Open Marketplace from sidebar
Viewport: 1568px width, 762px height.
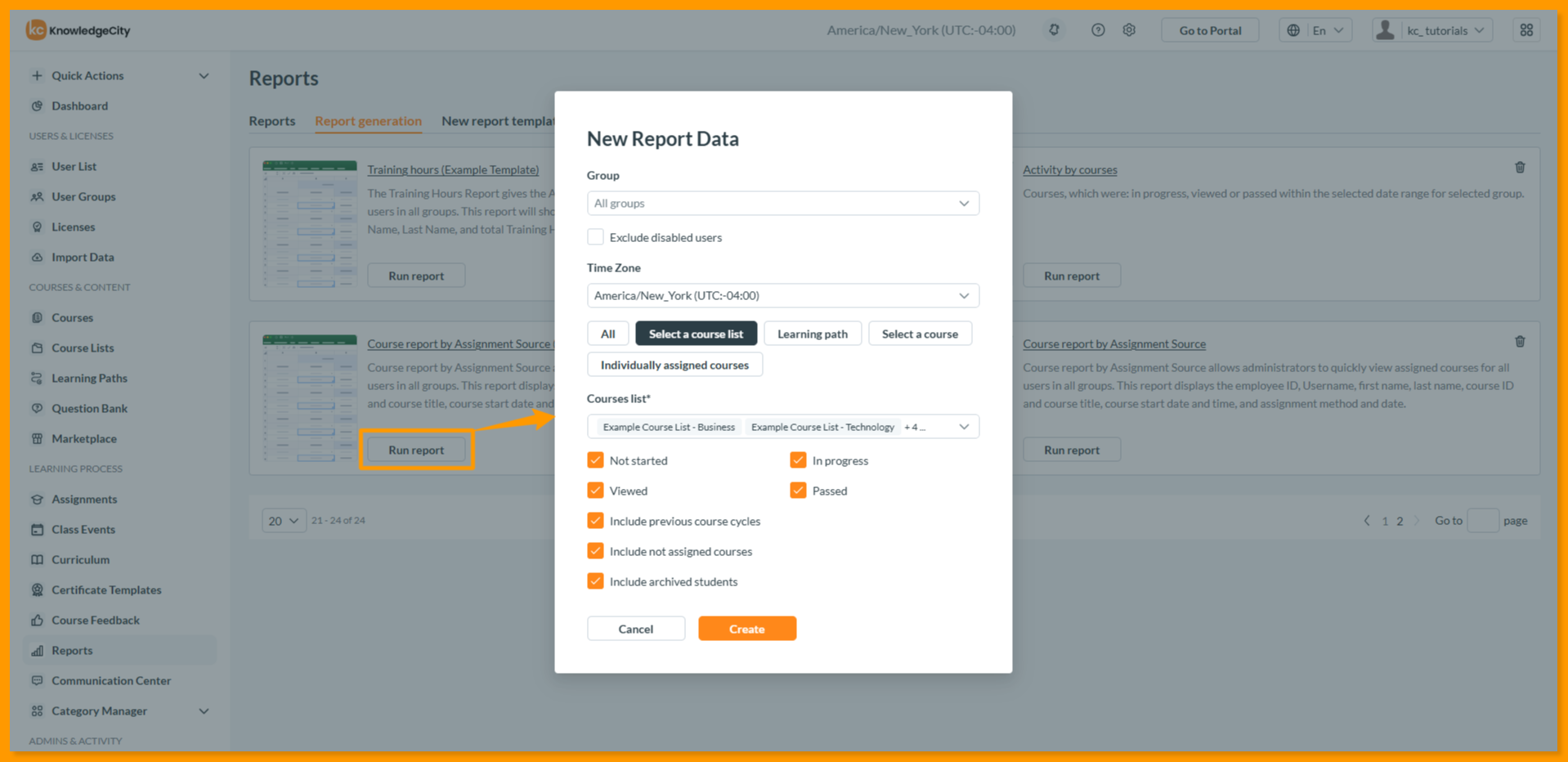tap(83, 438)
